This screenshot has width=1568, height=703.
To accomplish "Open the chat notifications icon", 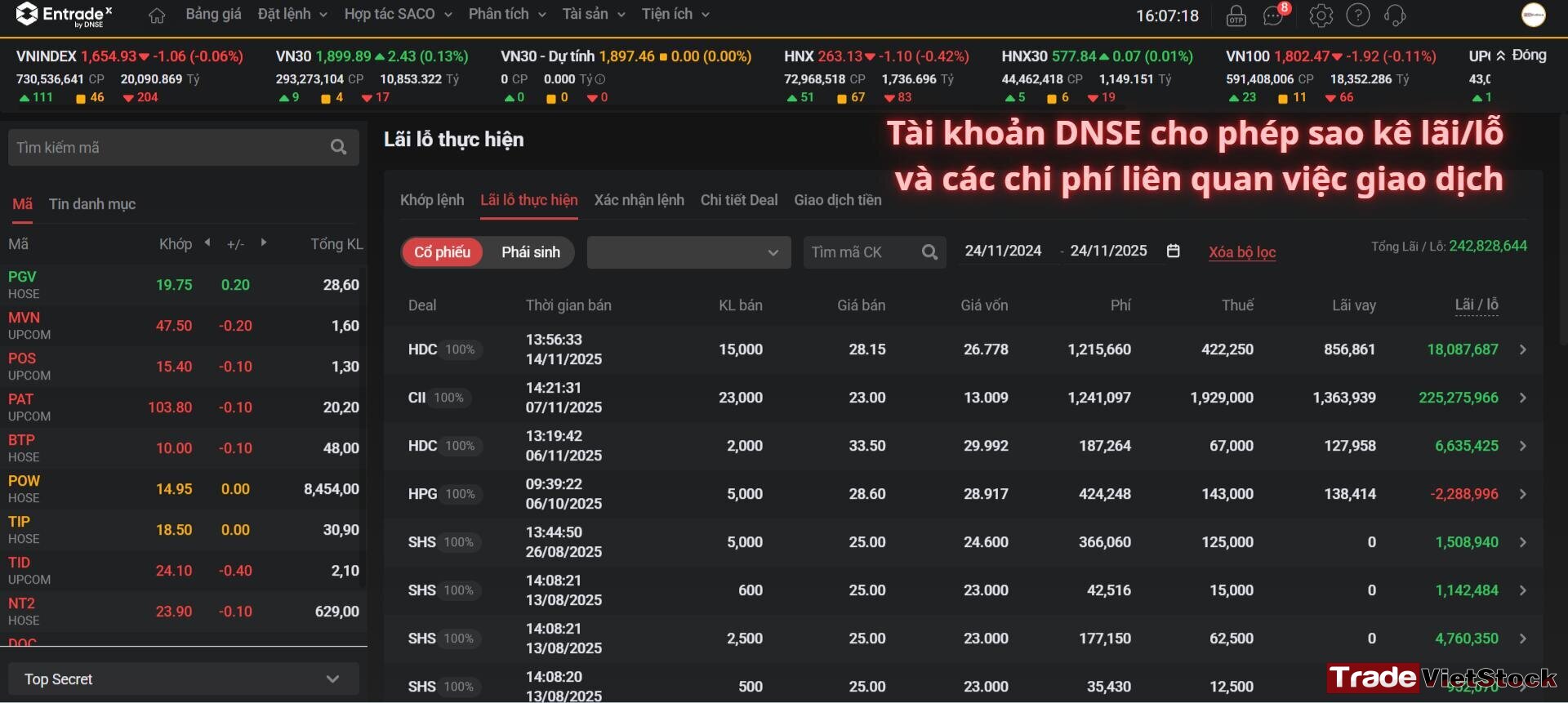I will [x=1274, y=16].
